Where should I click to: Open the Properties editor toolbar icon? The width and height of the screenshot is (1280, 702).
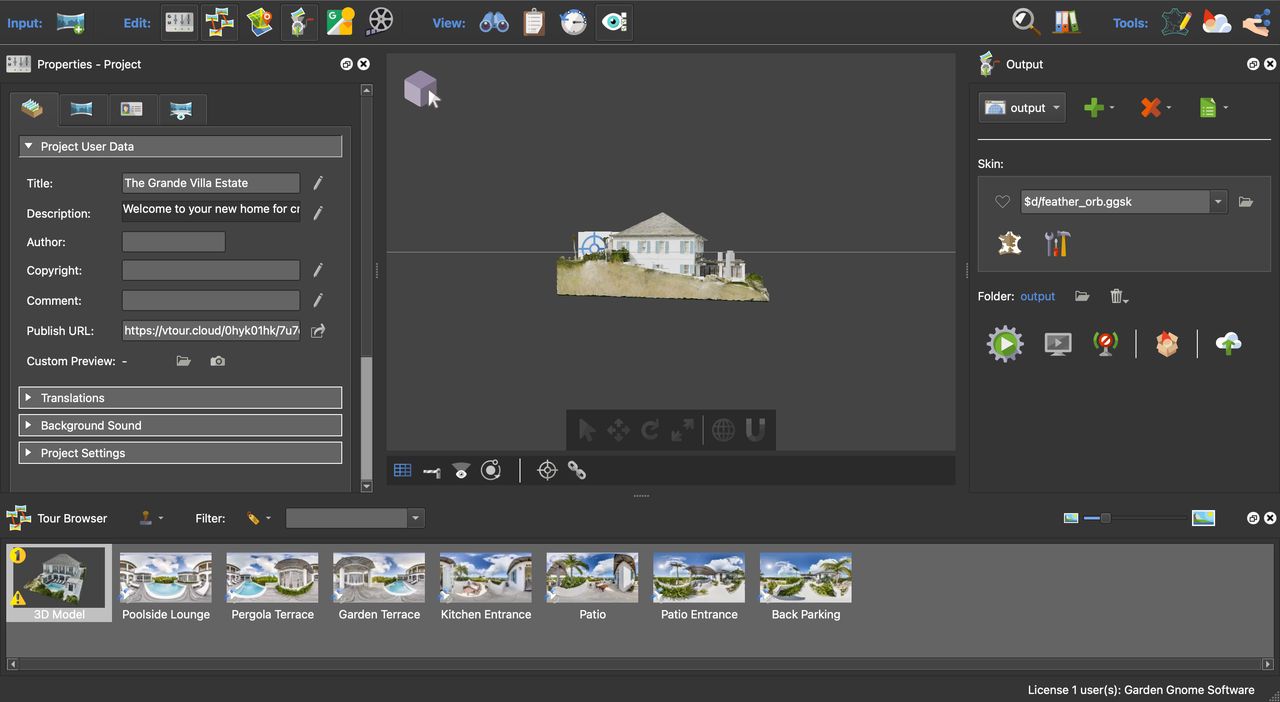[179, 21]
